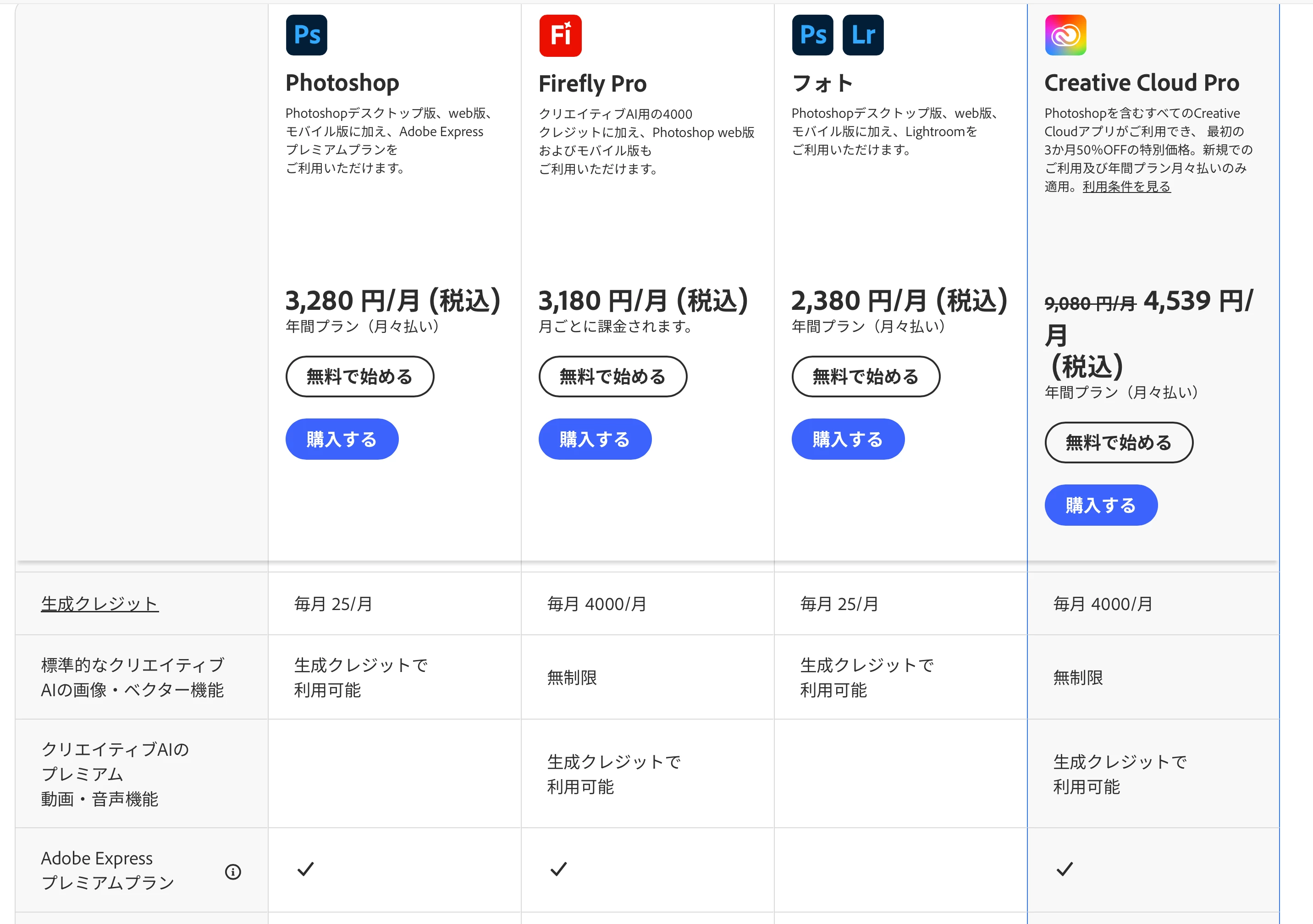Viewport: 1313px width, 924px height.
Task: Click the Lightroom Lr icon
Action: [862, 35]
